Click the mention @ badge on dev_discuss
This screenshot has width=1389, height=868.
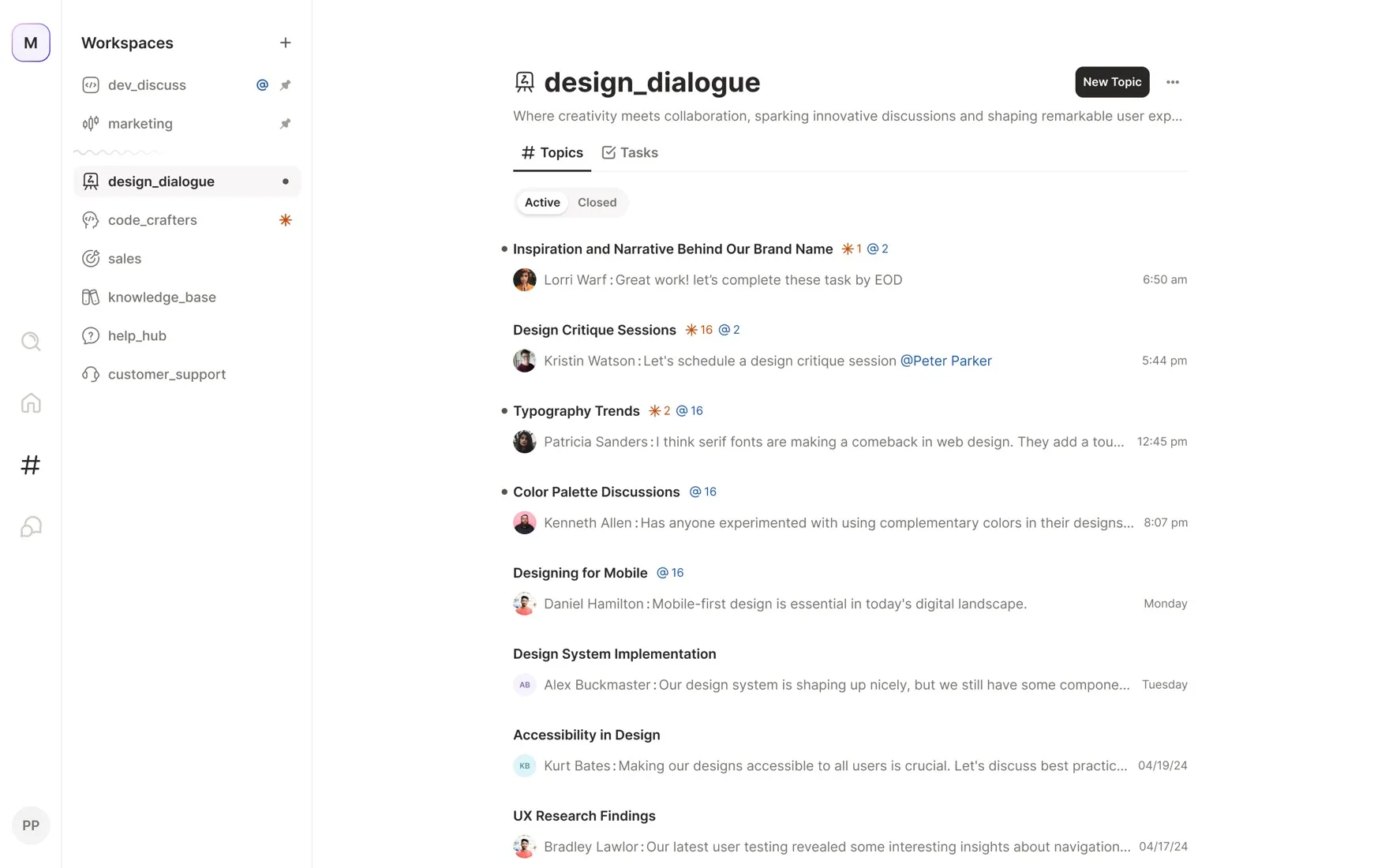pyautogui.click(x=262, y=85)
